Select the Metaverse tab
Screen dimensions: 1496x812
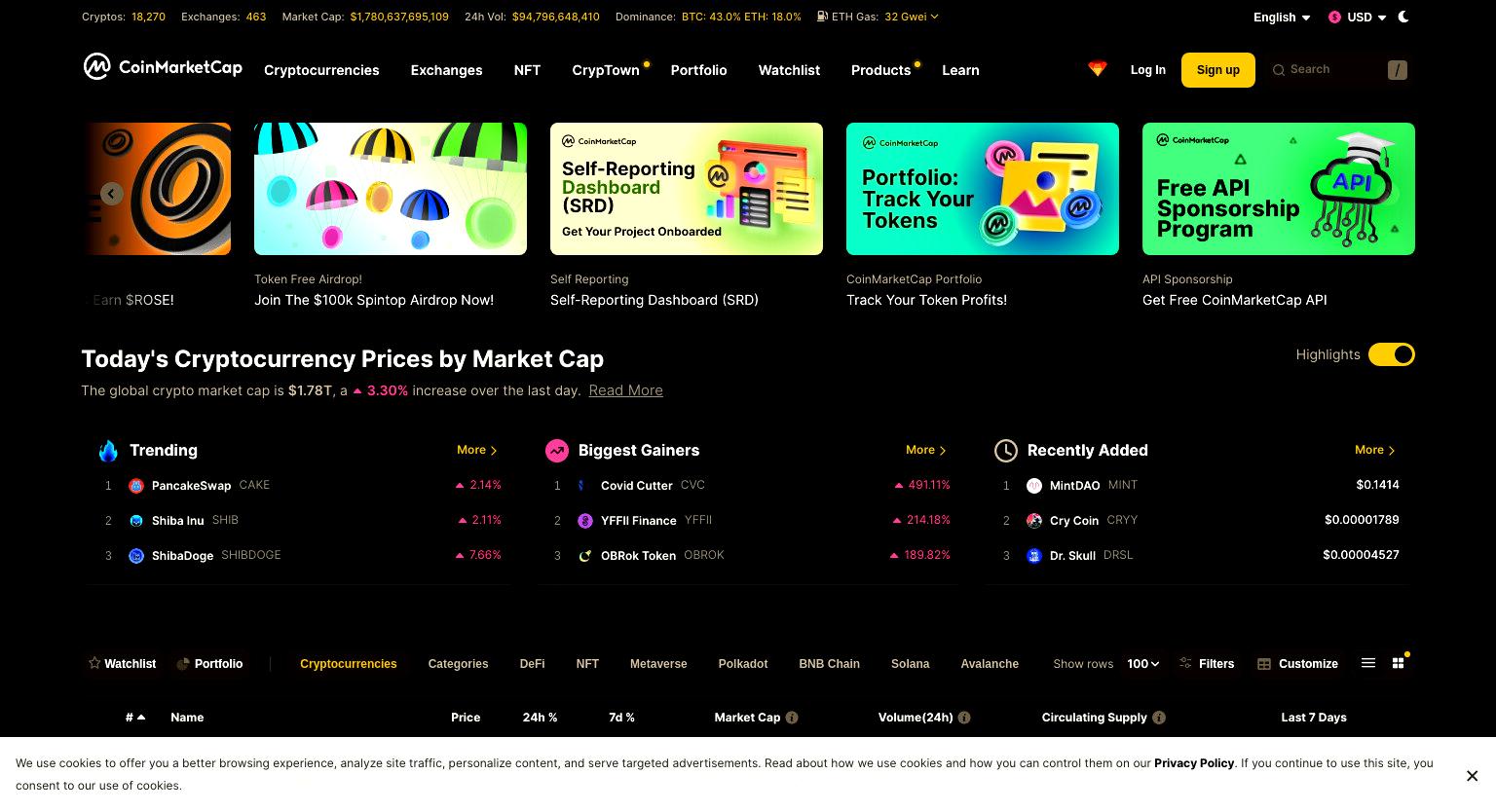click(658, 664)
